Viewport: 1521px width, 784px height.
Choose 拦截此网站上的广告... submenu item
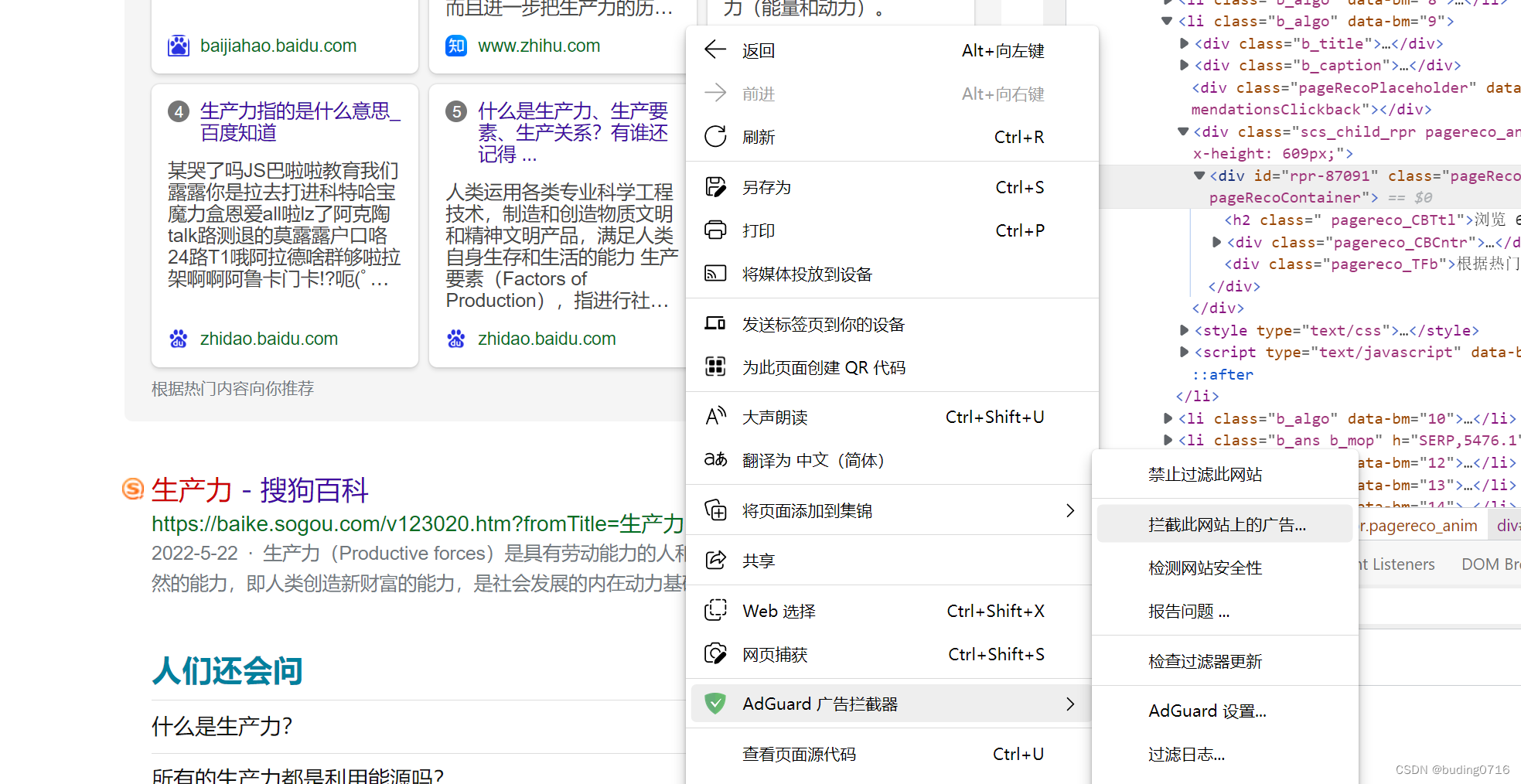[1225, 524]
